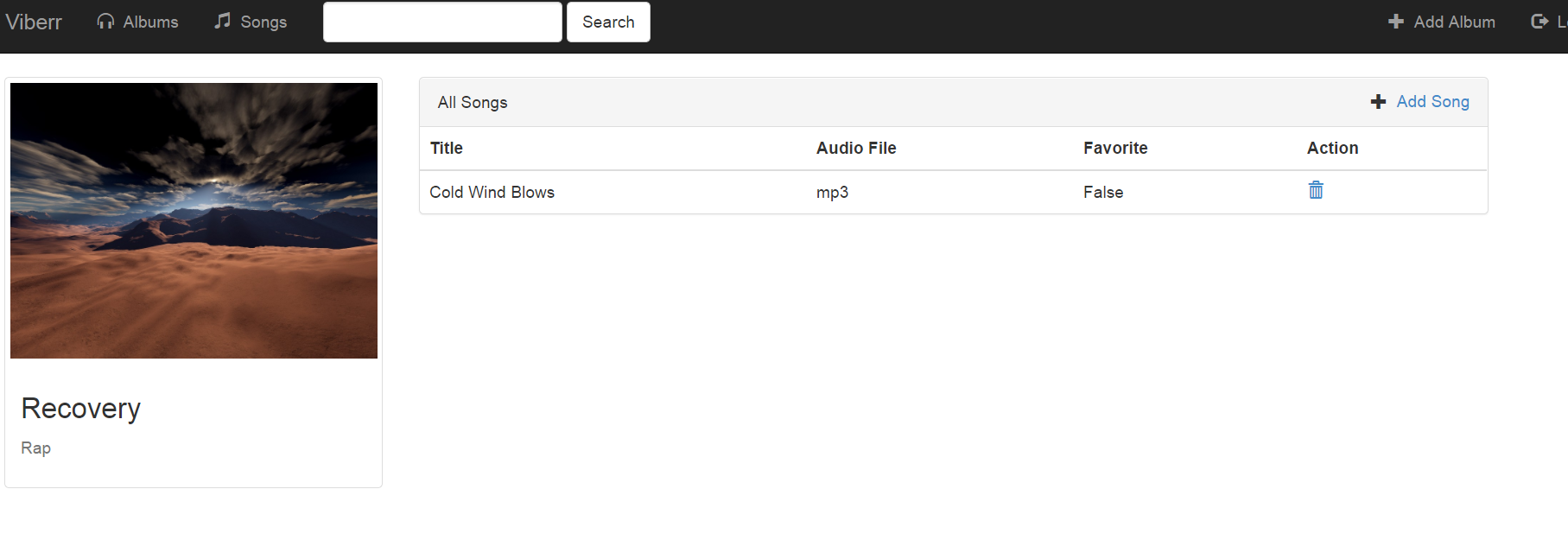The height and width of the screenshot is (540, 1568).
Task: Click the Audio File column header
Action: click(856, 148)
